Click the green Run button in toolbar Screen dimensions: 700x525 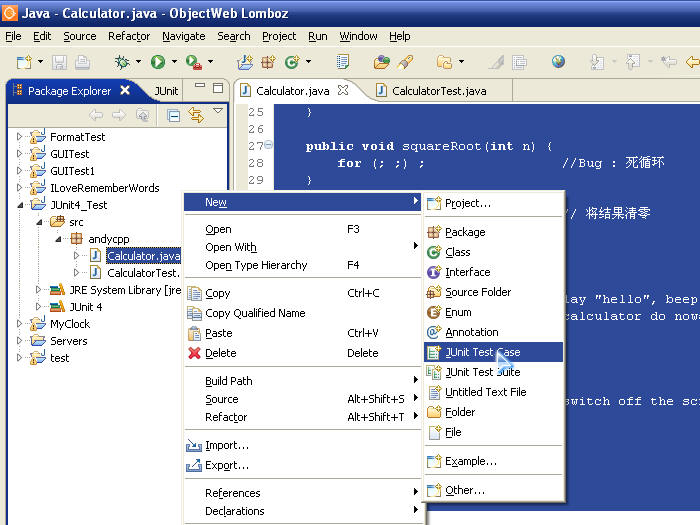point(157,62)
